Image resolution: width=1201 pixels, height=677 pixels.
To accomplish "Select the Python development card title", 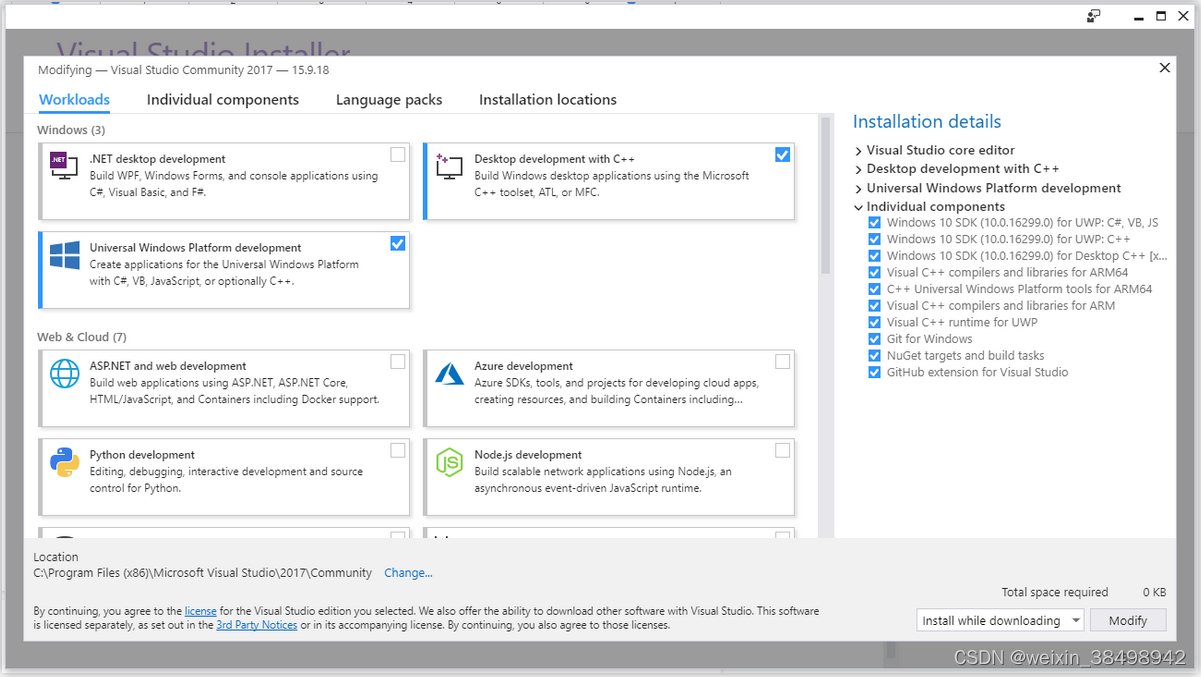I will click(143, 455).
